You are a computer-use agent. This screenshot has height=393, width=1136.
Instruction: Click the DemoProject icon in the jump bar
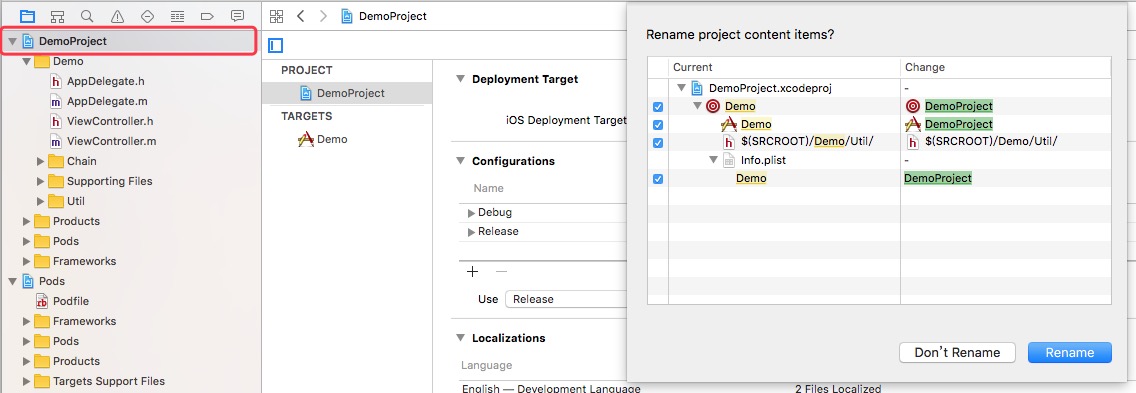[347, 16]
